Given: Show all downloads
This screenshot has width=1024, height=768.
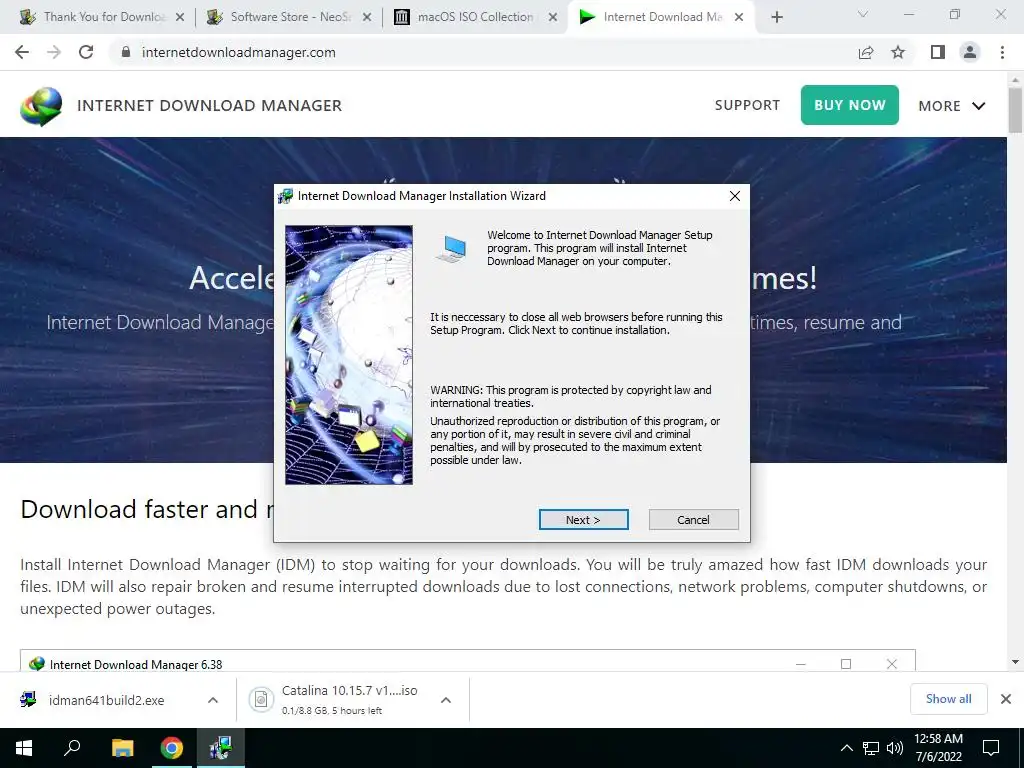Looking at the screenshot, I should 948,699.
